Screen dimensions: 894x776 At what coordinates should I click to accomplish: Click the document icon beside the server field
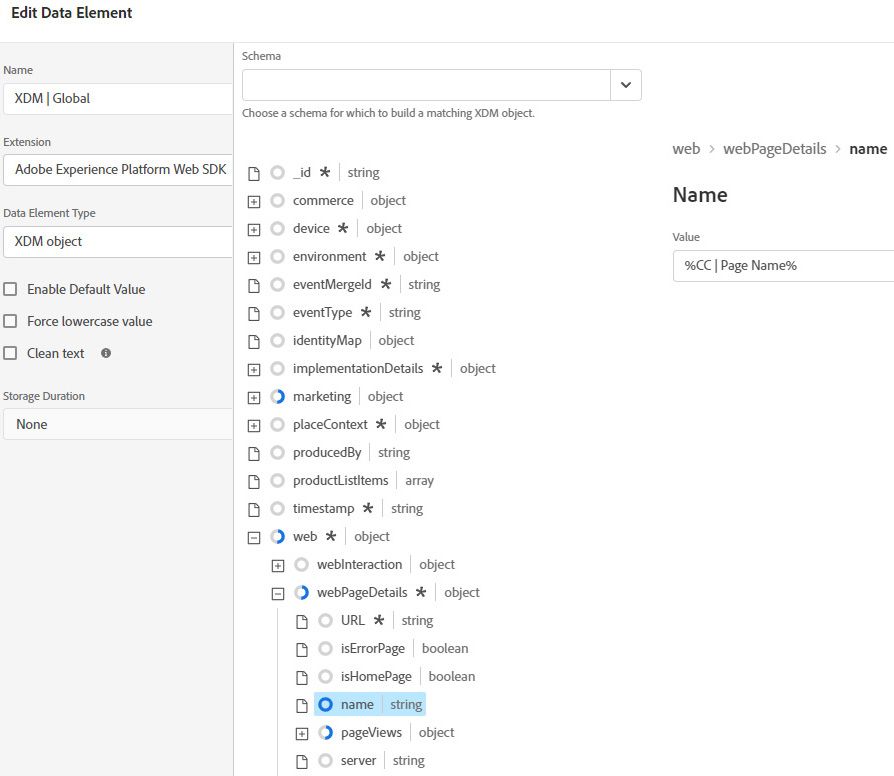point(301,760)
